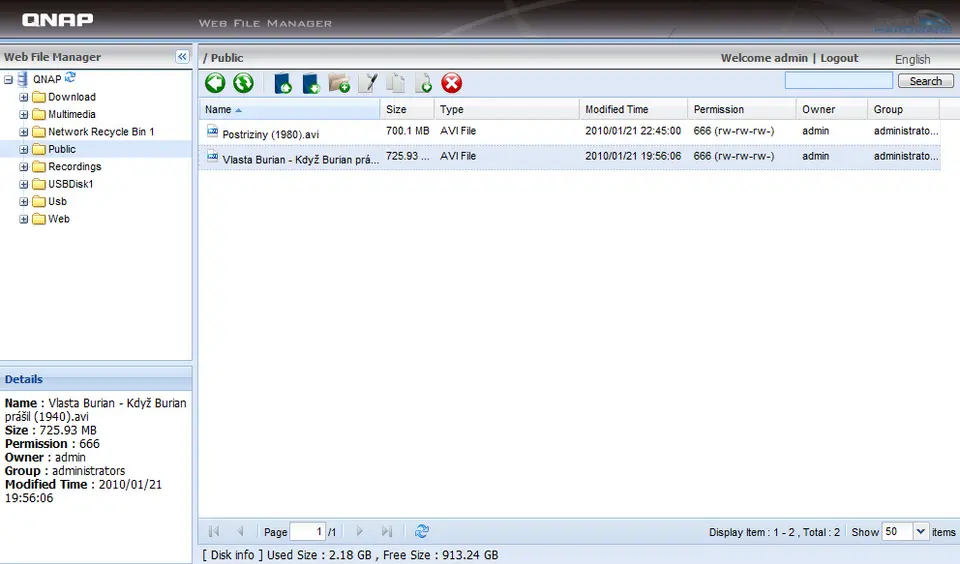Click the download file icon
Viewport: 960px width, 564px height.
pos(311,84)
